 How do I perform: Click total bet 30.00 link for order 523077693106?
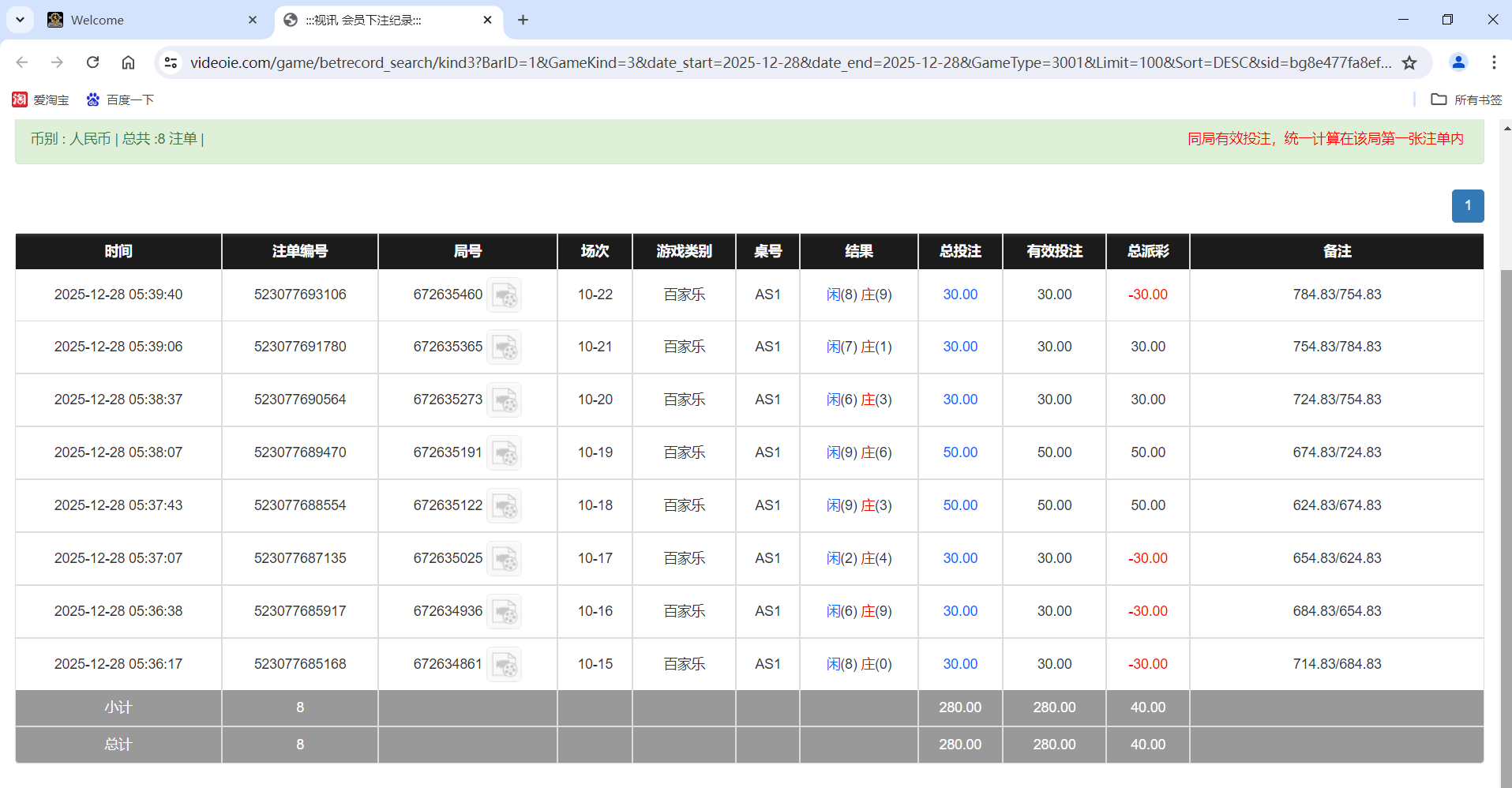pos(959,295)
